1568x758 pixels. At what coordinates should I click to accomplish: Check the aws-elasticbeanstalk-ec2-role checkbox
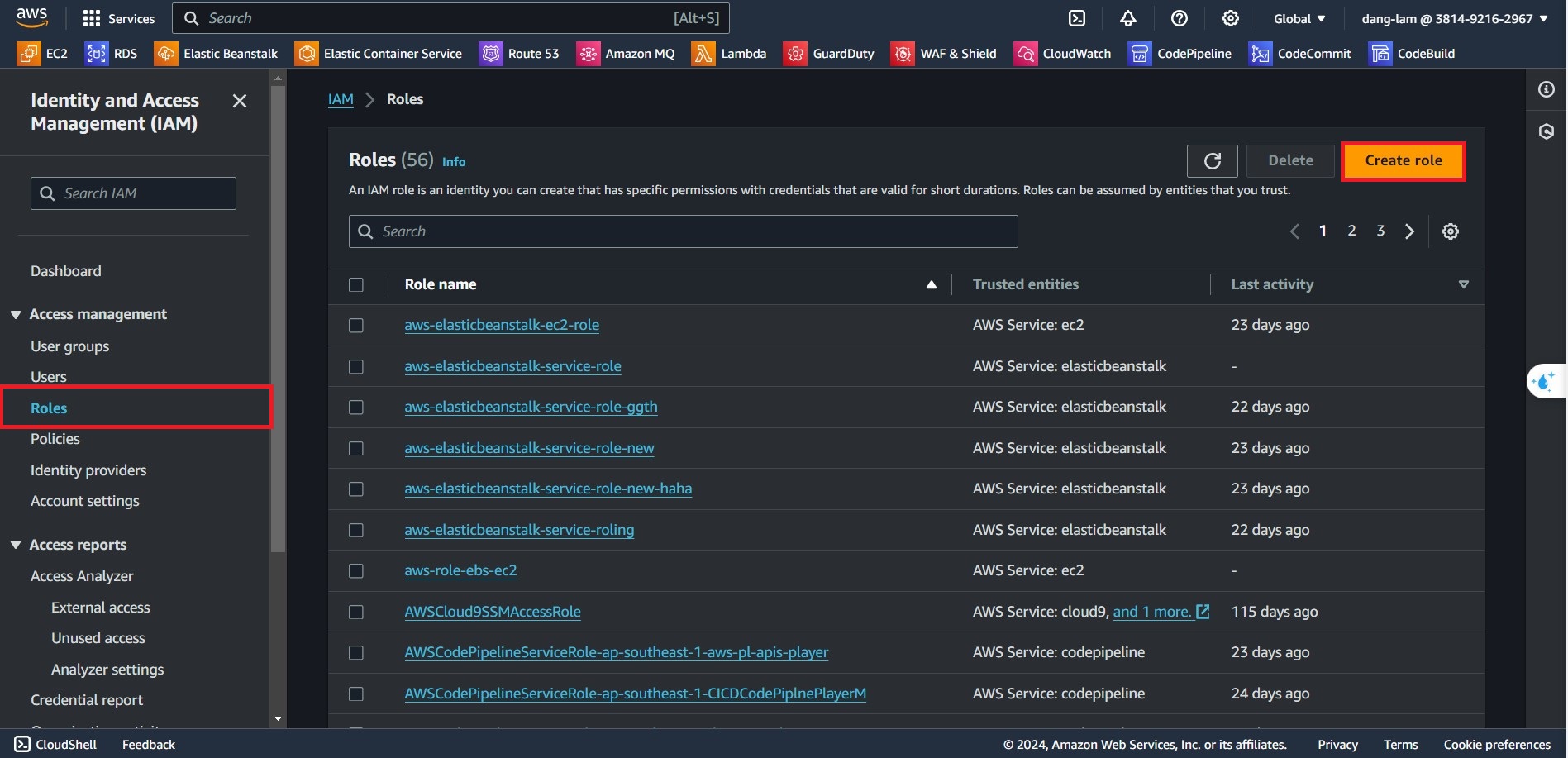point(356,326)
